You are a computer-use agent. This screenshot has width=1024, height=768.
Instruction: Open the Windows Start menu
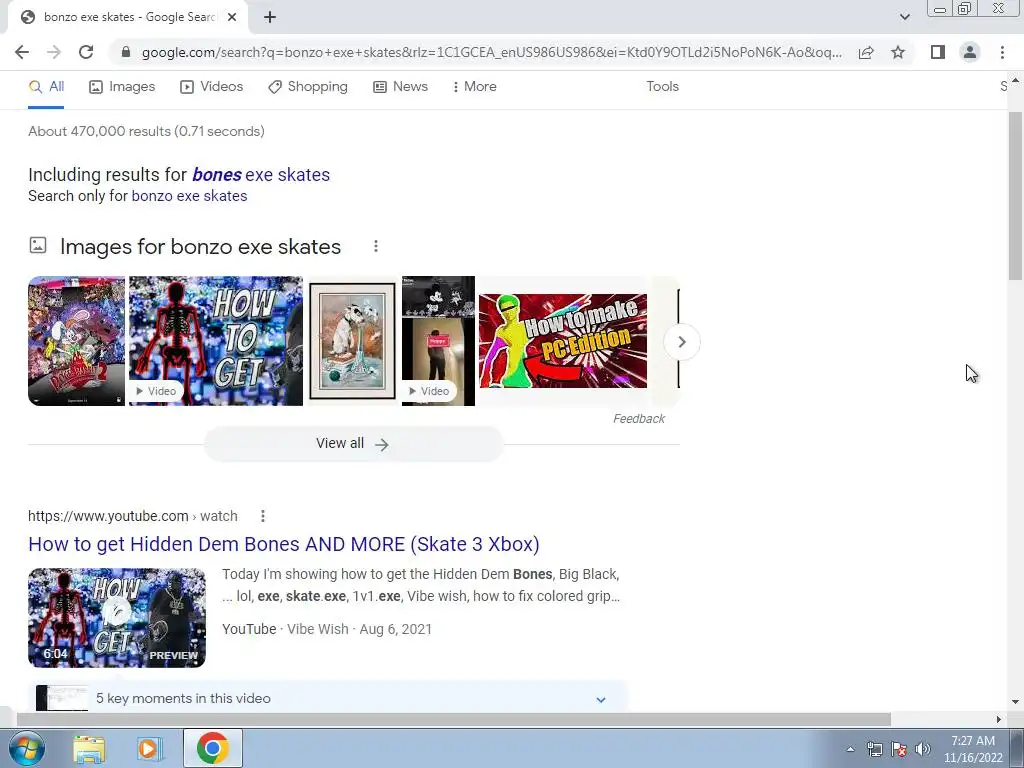pyautogui.click(x=26, y=748)
